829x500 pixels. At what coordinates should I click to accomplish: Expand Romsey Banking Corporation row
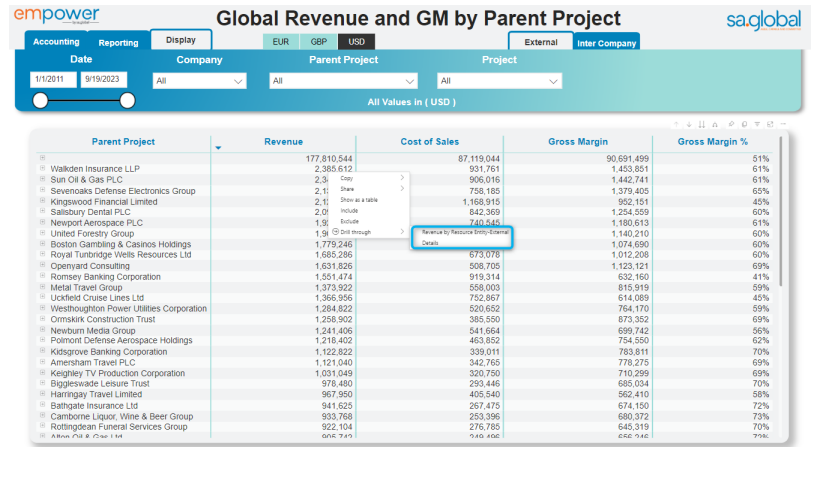(x=42, y=276)
